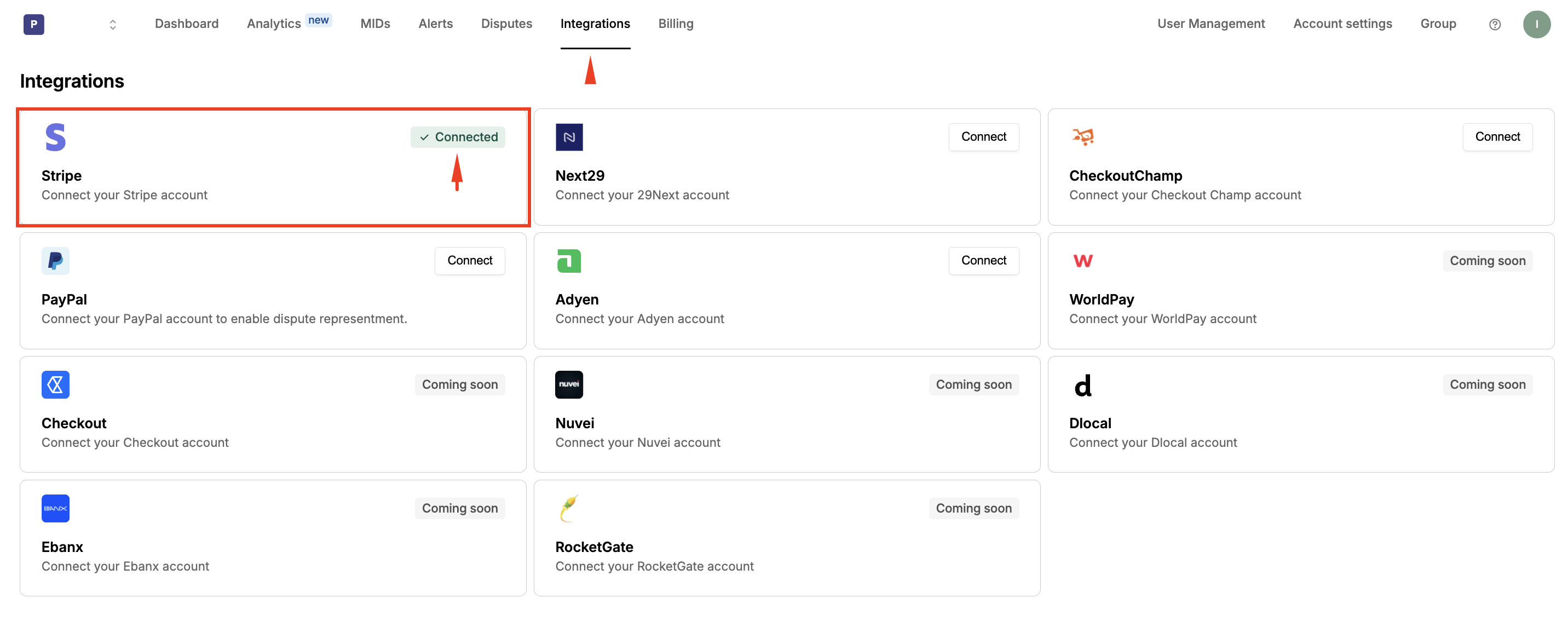Open the help question mark icon
1568x644 pixels.
coord(1494,24)
